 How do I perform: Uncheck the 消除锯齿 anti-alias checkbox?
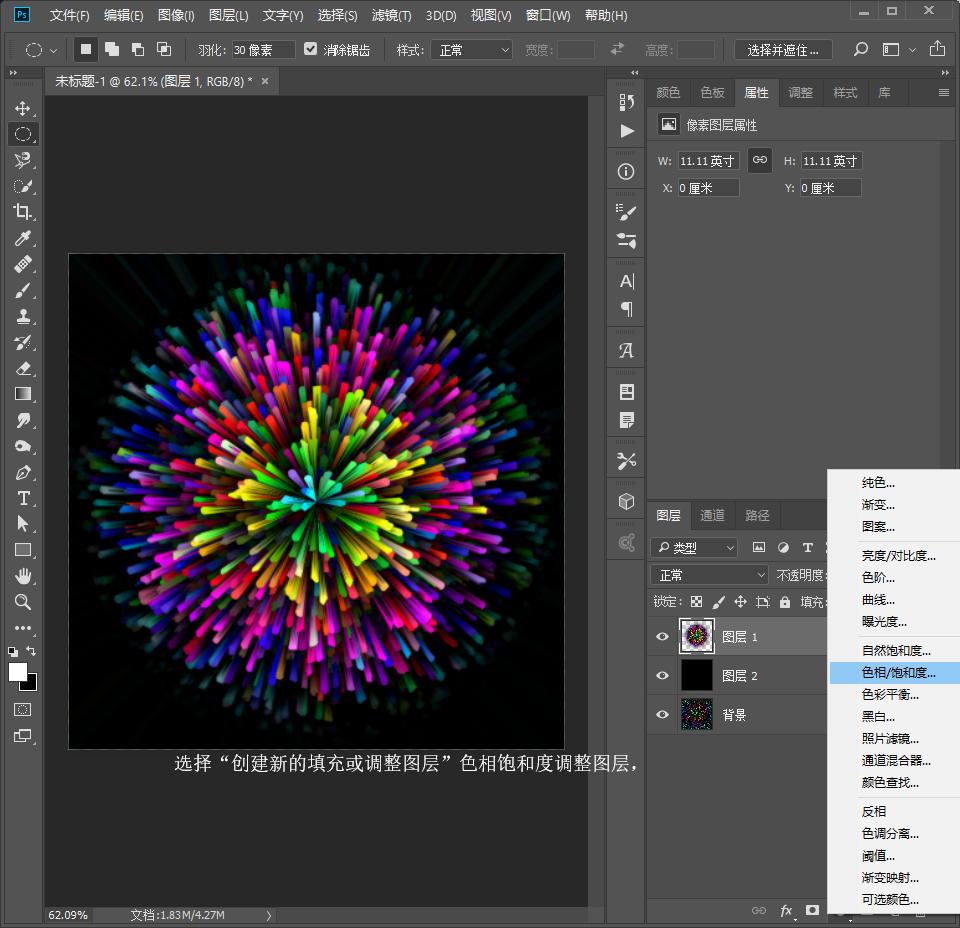(311, 49)
